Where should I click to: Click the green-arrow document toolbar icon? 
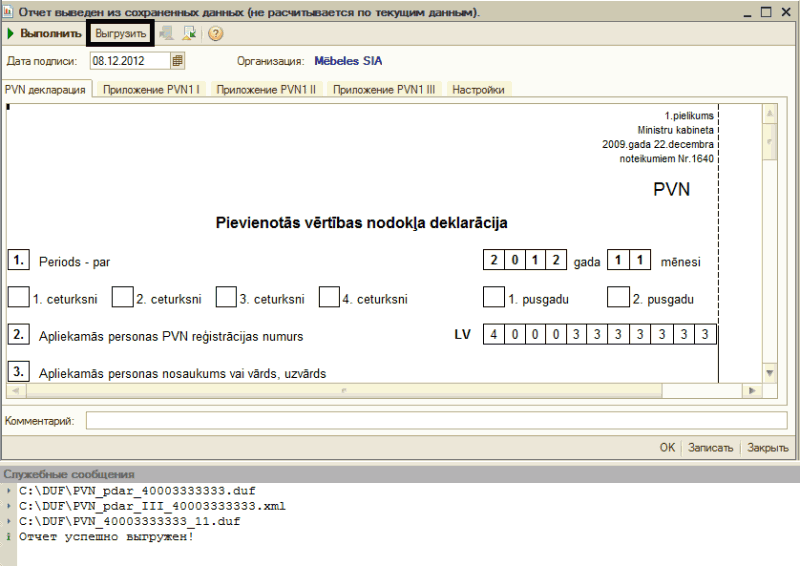pos(189,33)
